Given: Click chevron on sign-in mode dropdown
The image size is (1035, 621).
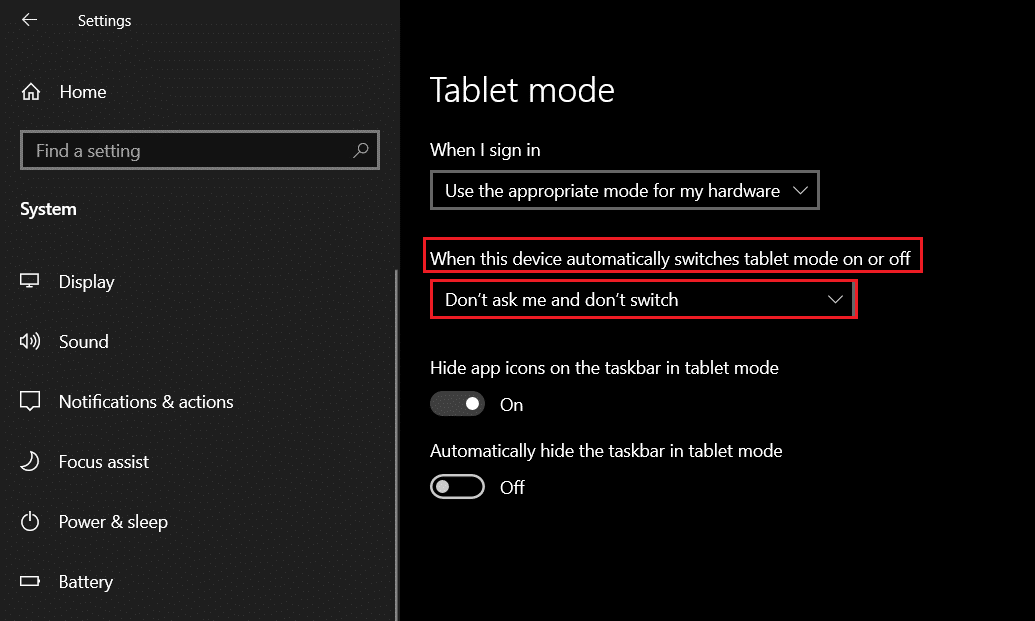Looking at the screenshot, I should pos(799,190).
